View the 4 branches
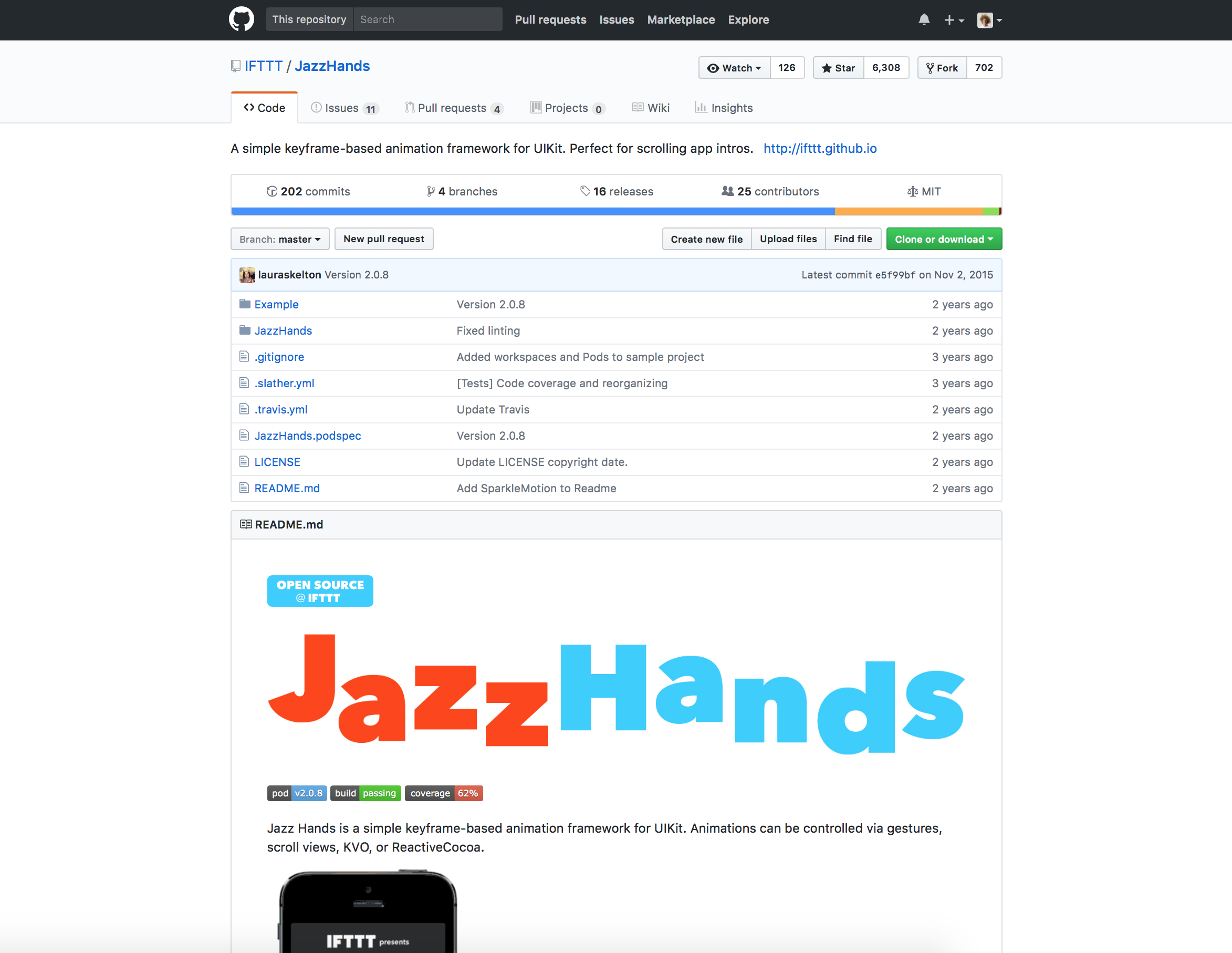Viewport: 1232px width, 953px height. coord(462,191)
